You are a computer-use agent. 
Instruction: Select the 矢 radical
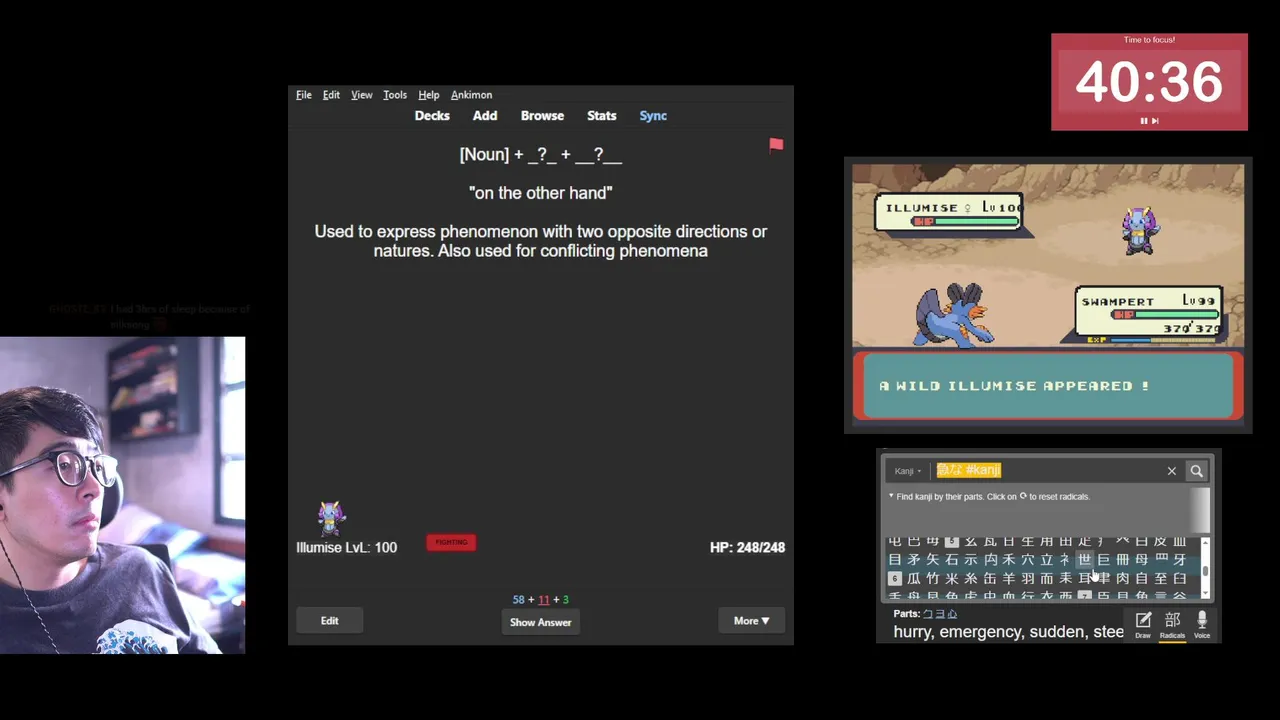933,560
